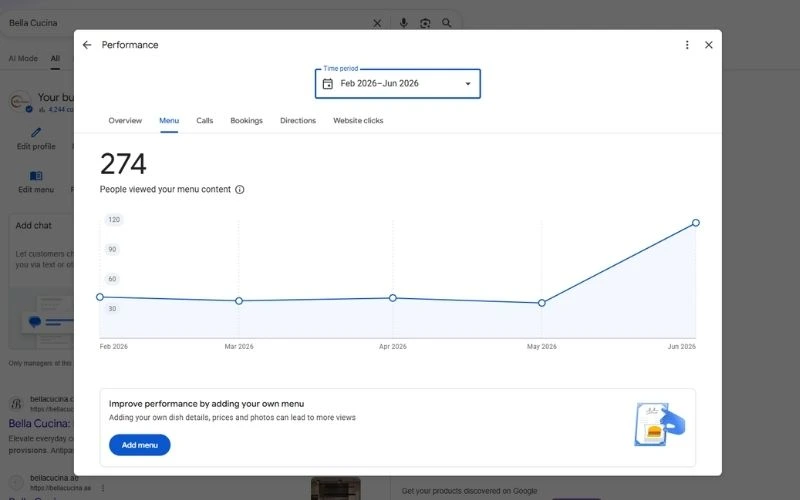Select the May 2026 data point
Image resolution: width=800 pixels, height=500 pixels.
click(542, 303)
